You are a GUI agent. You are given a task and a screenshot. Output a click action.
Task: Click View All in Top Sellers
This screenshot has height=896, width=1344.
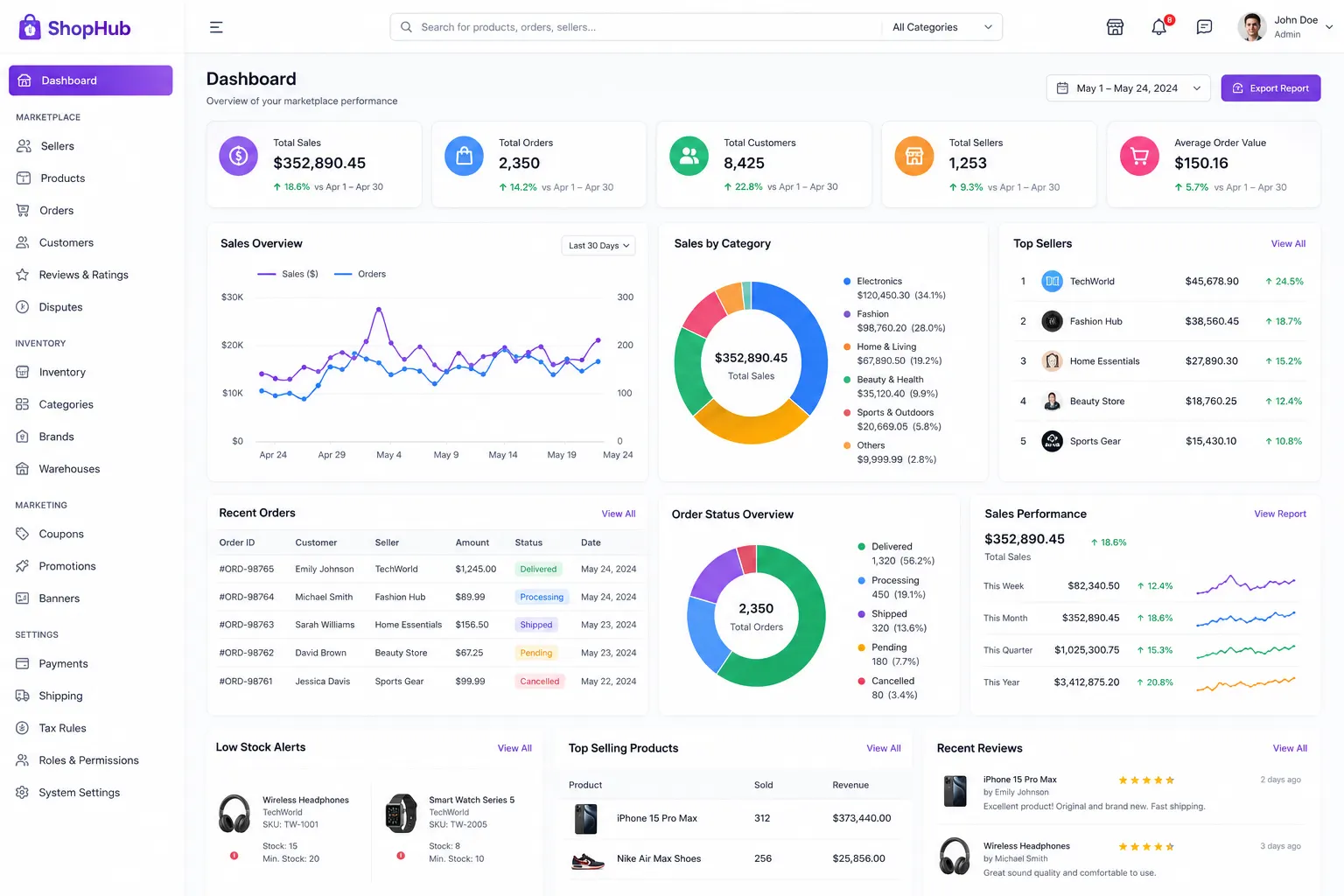(x=1288, y=244)
